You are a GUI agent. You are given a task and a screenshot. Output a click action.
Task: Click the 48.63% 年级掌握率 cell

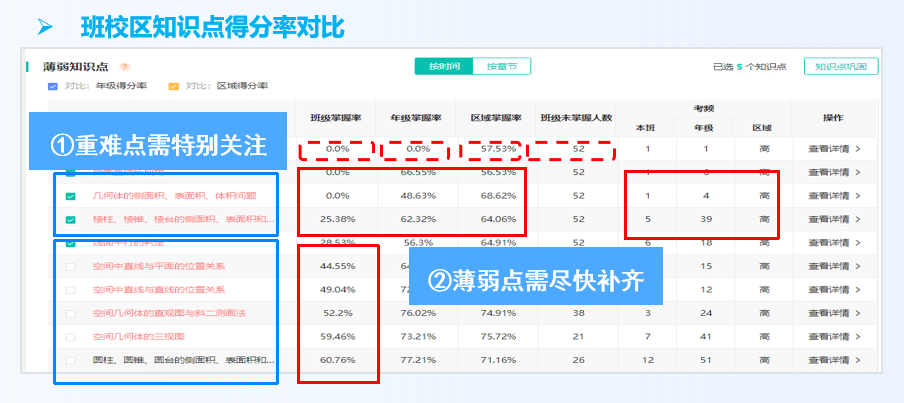[418, 196]
